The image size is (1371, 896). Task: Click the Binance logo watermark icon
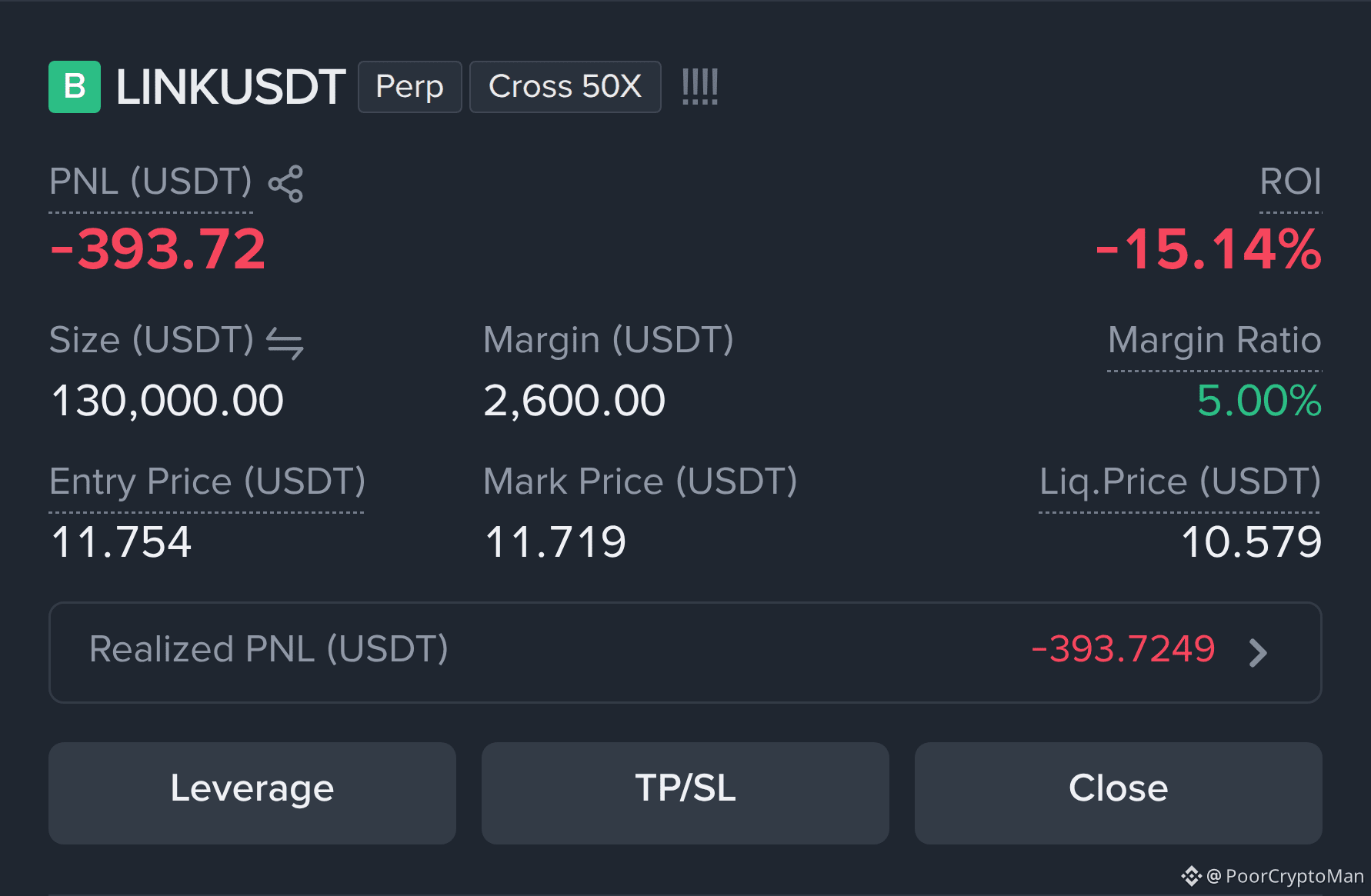click(x=1191, y=876)
